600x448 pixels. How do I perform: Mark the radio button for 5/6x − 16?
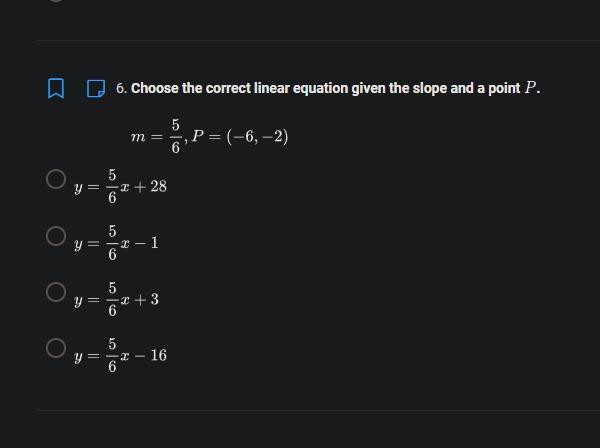(x=56, y=348)
